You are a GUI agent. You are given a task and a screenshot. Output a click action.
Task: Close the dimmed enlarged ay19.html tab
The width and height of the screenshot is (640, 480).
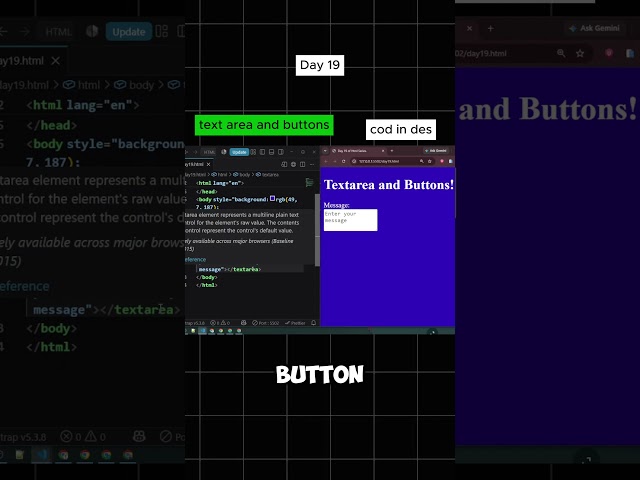(56, 61)
